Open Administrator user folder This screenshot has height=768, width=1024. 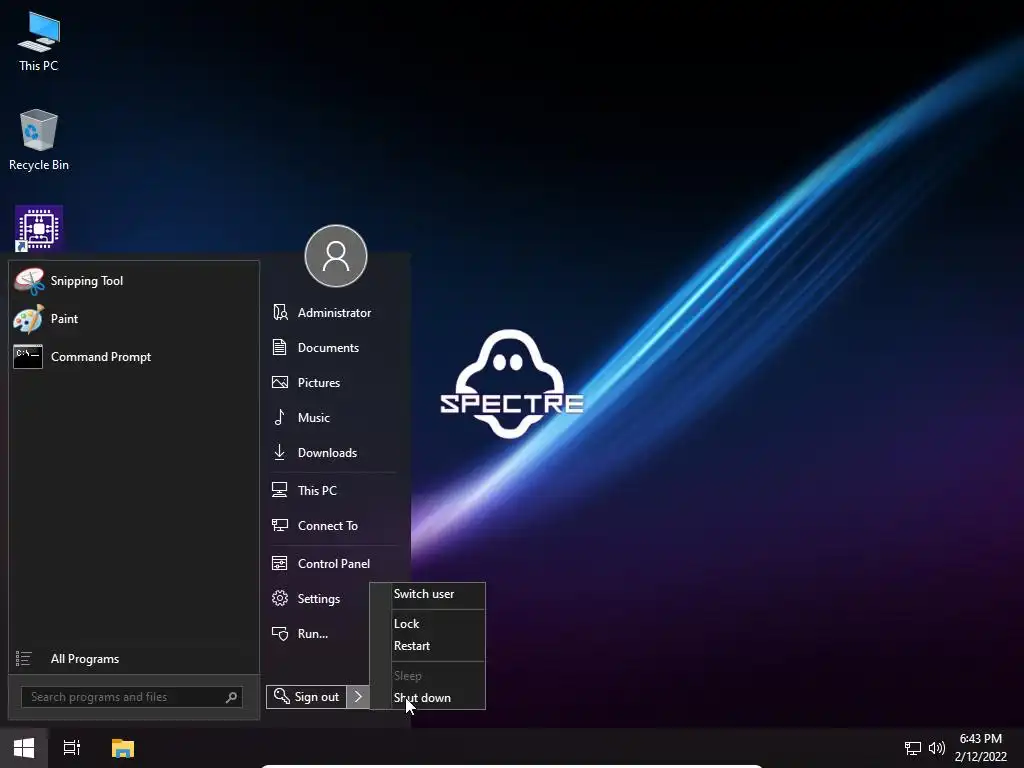333,313
